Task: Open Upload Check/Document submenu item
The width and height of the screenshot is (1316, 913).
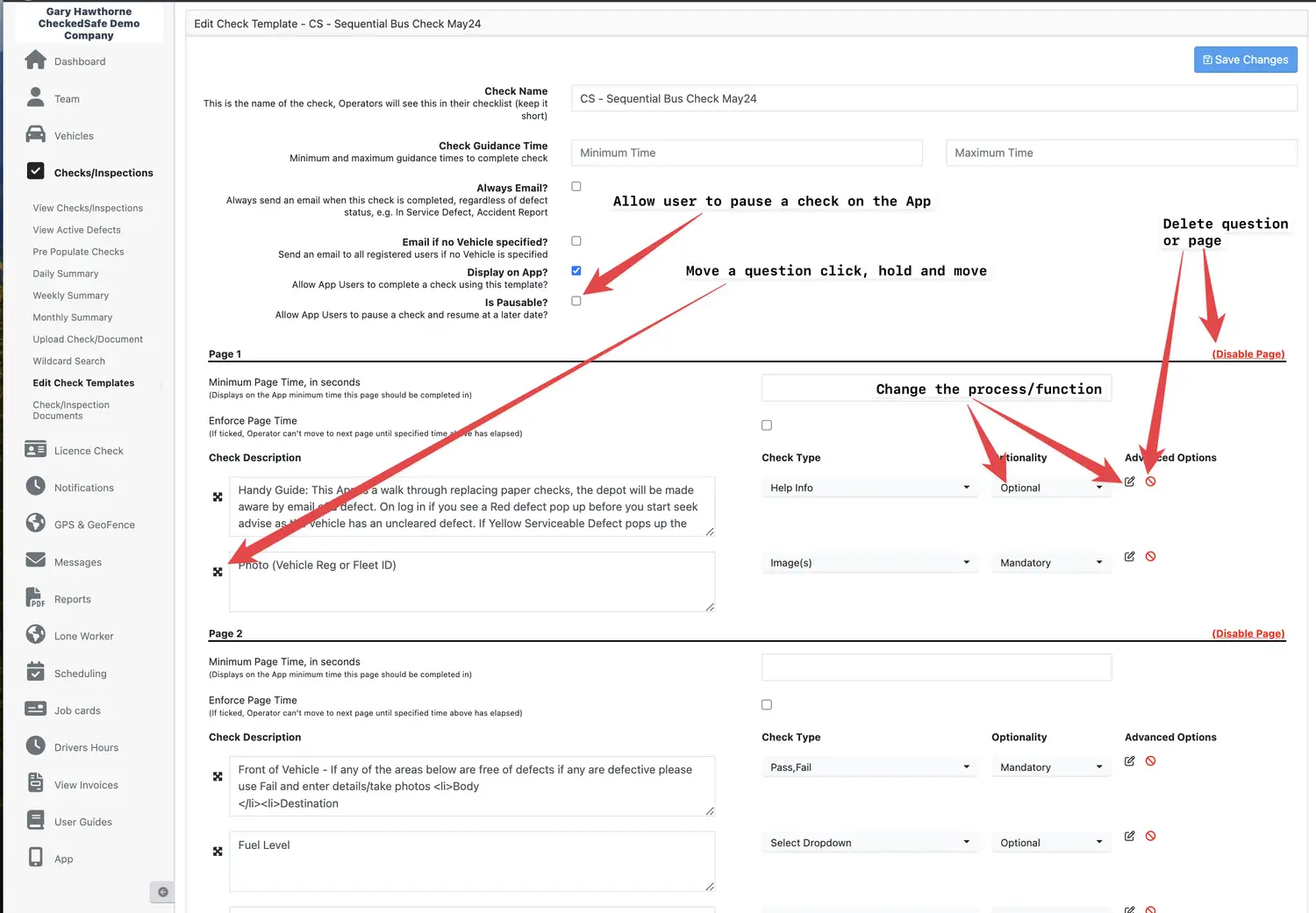Action: coord(88,339)
